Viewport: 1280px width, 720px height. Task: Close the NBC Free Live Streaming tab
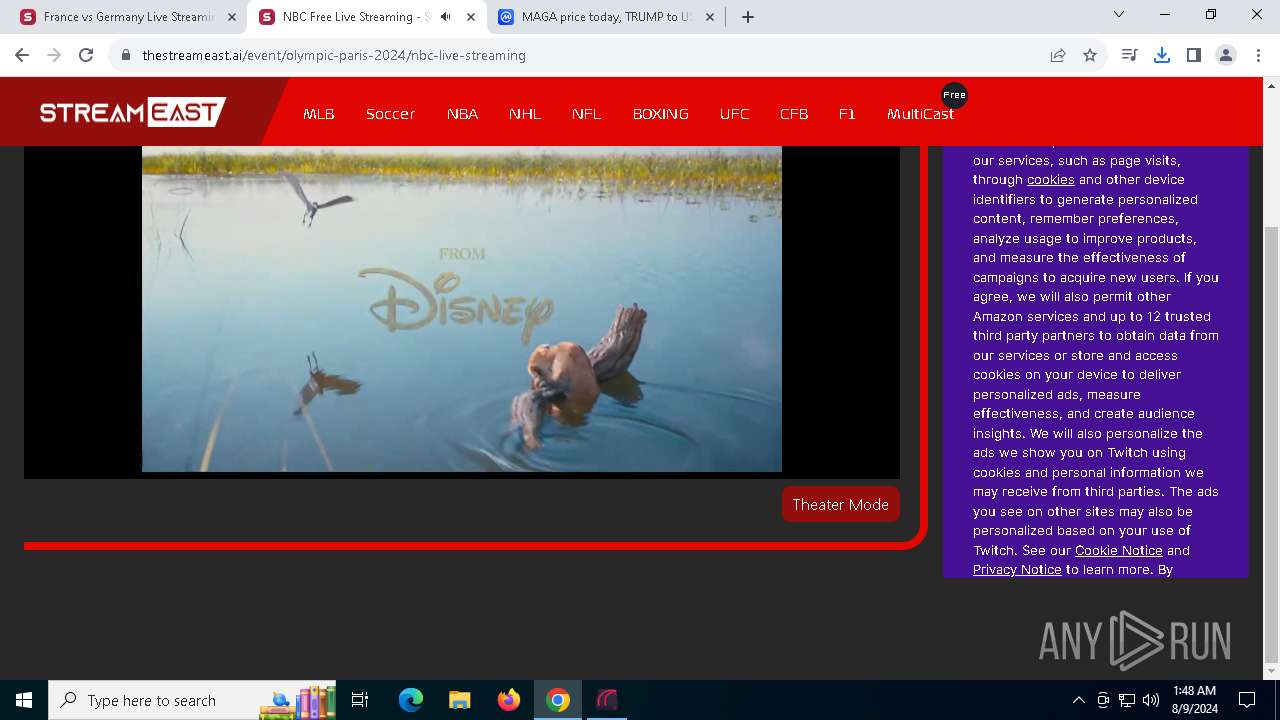(x=471, y=17)
